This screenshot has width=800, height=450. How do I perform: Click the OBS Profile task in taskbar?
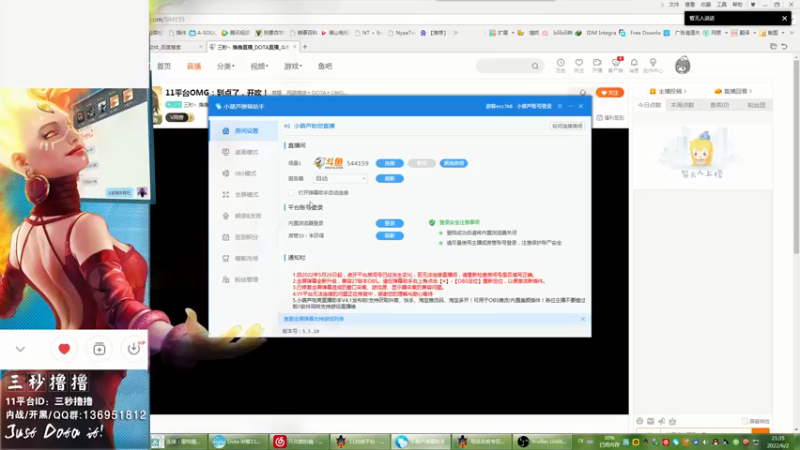tap(542, 441)
